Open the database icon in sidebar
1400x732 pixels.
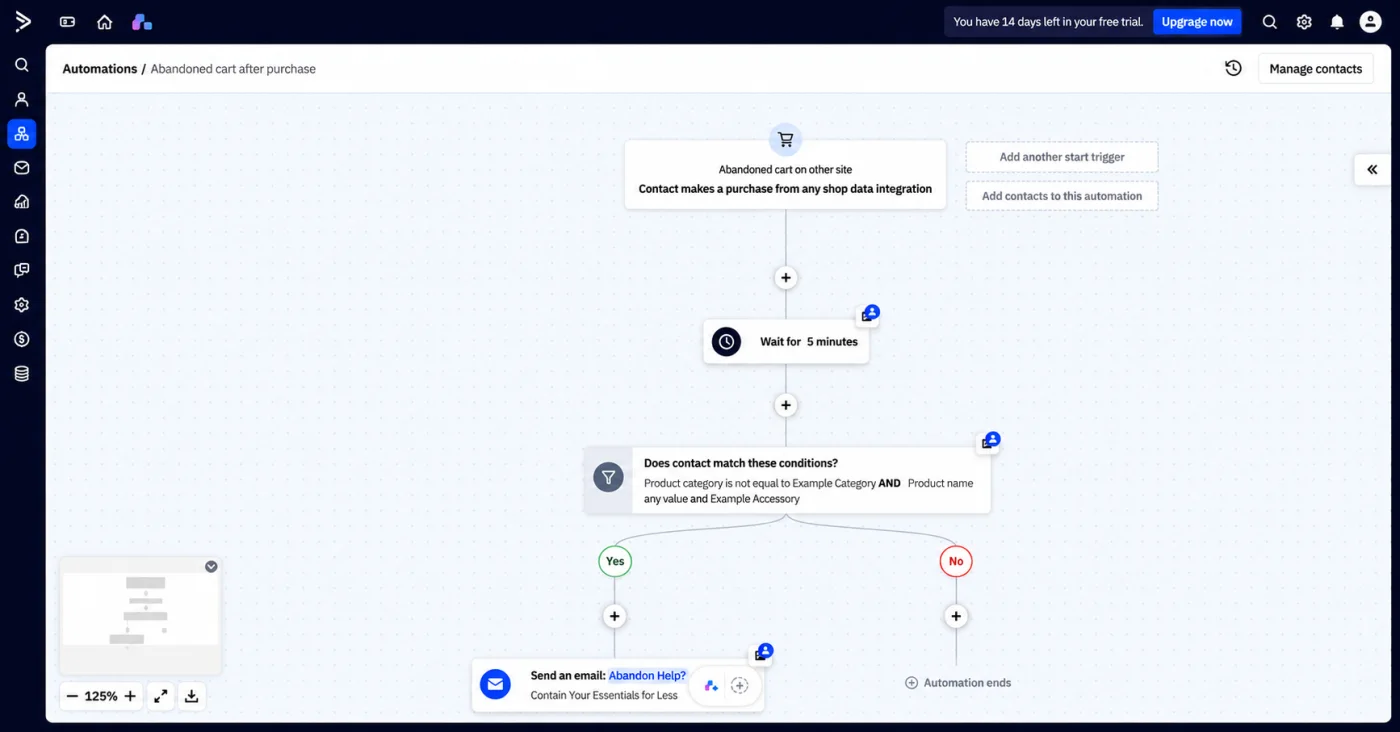22,374
